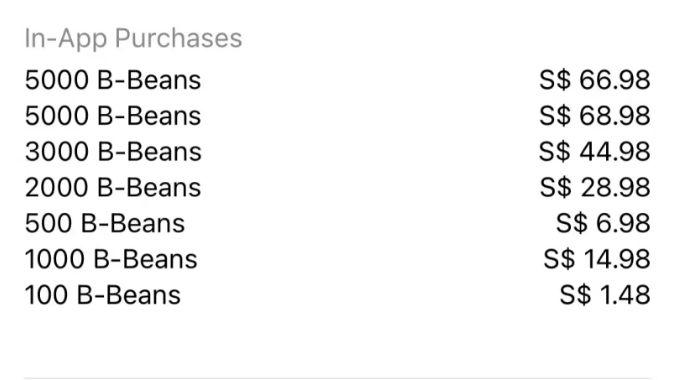The height and width of the screenshot is (380, 685).
Task: Select the 1000 B-Beans item
Action: 337,259
